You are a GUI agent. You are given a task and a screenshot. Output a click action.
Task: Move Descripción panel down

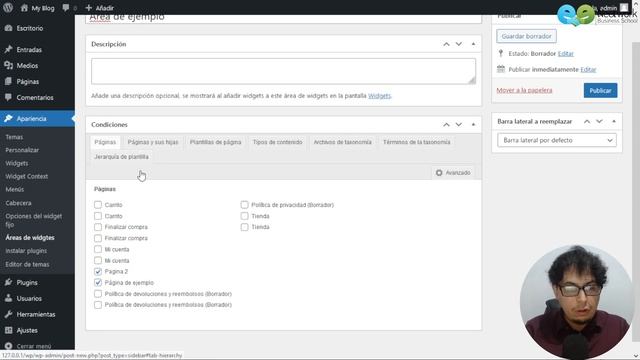pyautogui.click(x=459, y=44)
